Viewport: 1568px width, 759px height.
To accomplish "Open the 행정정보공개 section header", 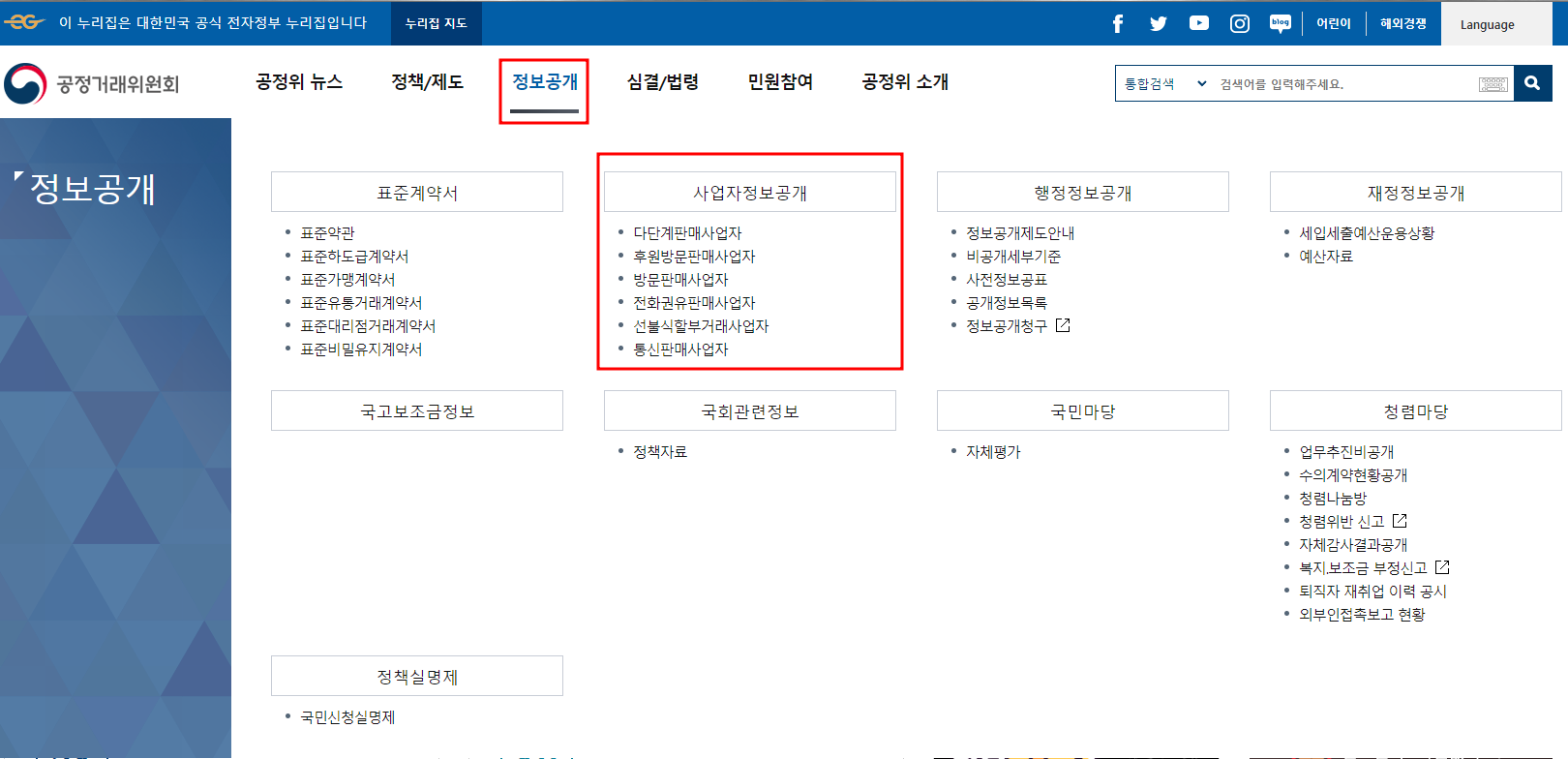I will [1083, 192].
